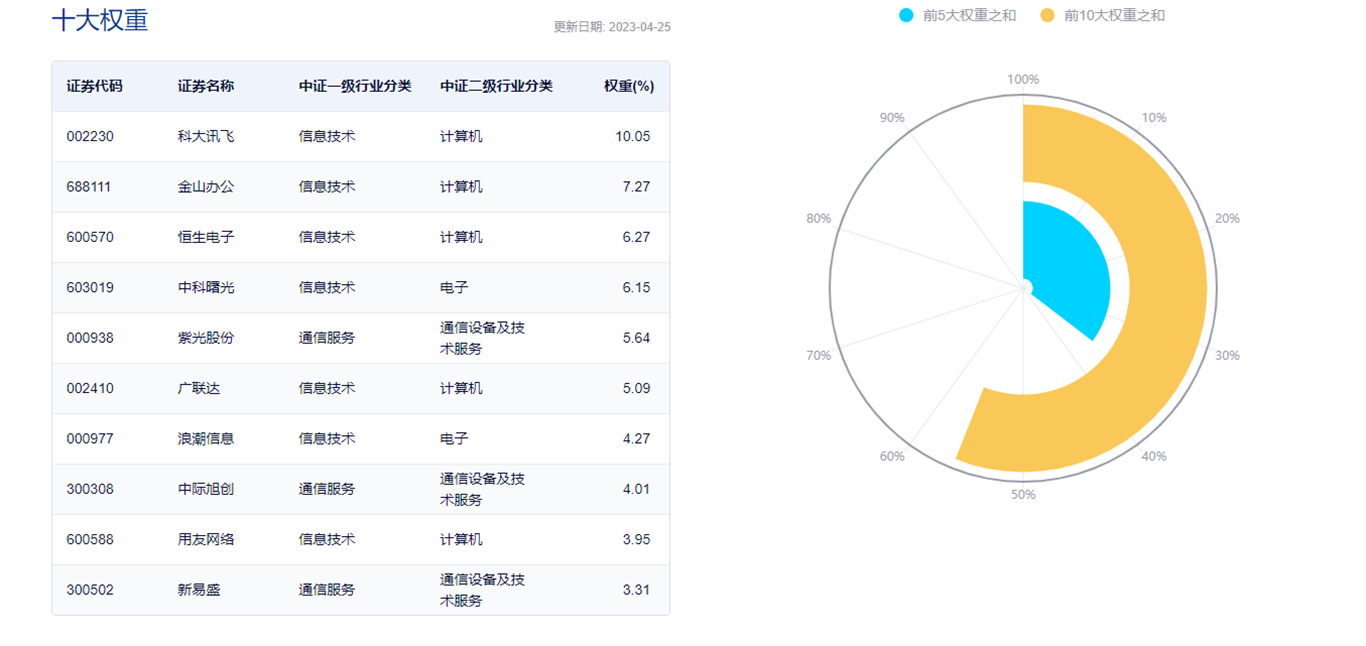Screen dimensions: 1366x646
Task: Click 电子 in the 中科曙光 row
Action: pyautogui.click(x=454, y=287)
